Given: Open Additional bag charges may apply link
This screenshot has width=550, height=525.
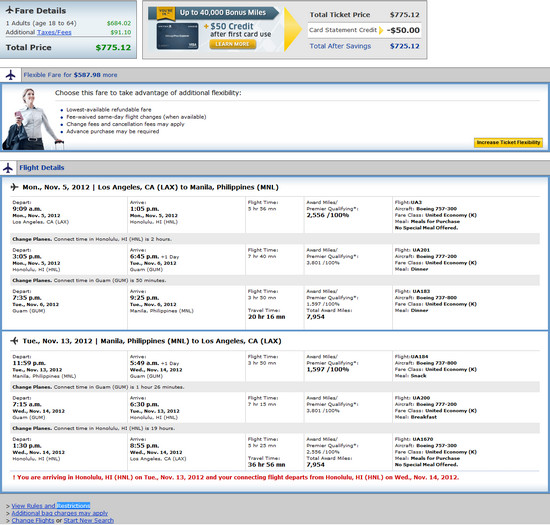Looking at the screenshot, I should click(x=60, y=513).
